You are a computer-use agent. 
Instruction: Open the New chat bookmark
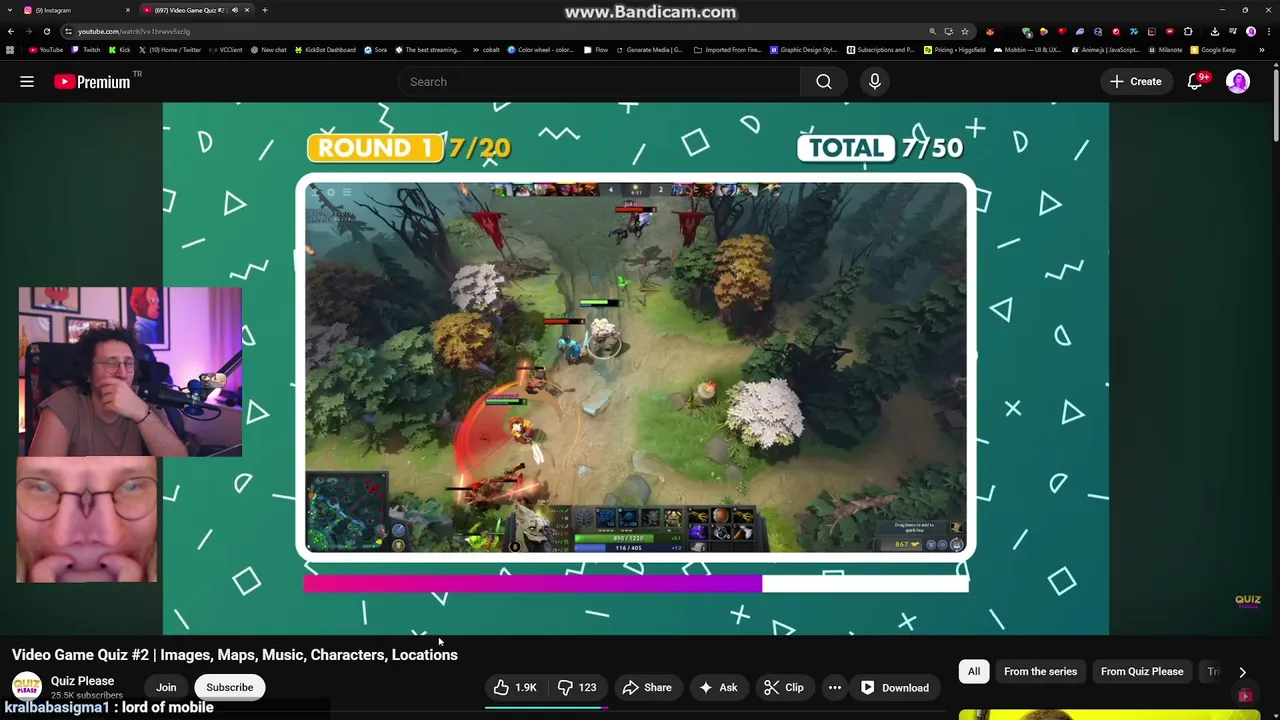pyautogui.click(x=269, y=50)
